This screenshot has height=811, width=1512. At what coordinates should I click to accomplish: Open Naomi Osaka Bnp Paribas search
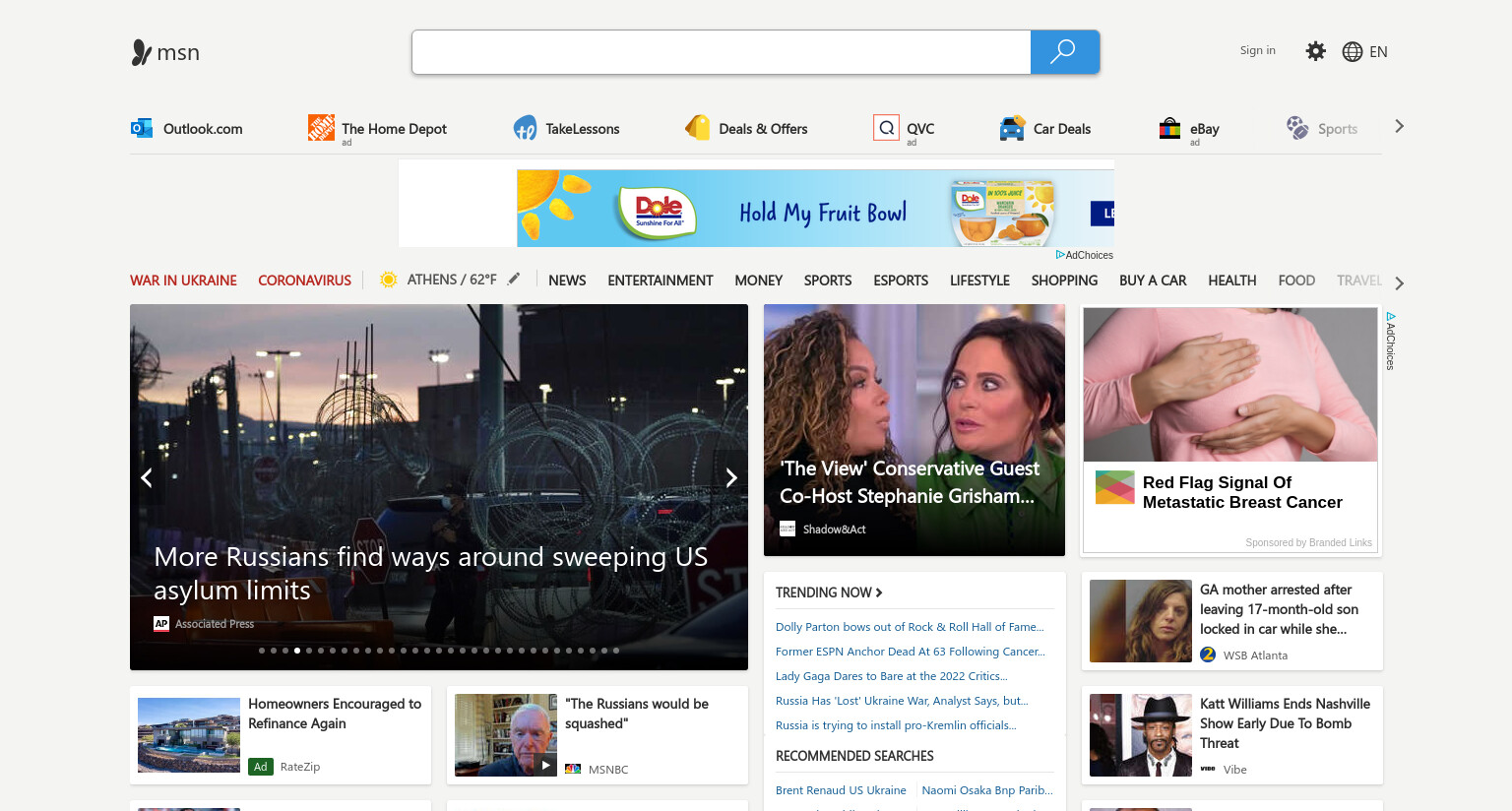(987, 790)
